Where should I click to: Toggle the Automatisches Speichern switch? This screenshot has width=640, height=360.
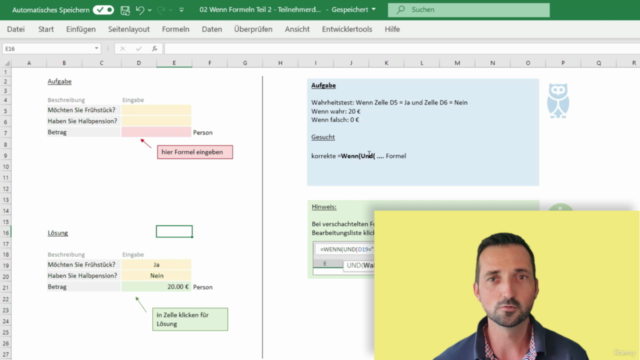tap(103, 10)
